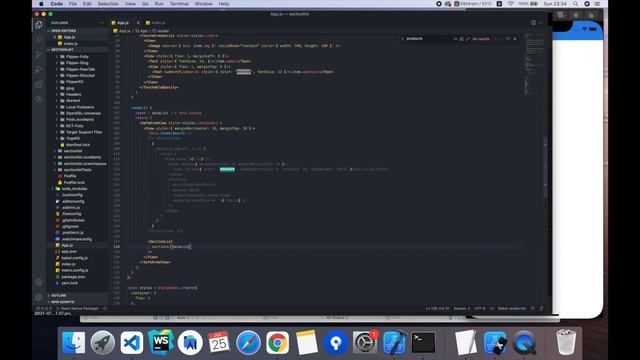
Task: Open the Manage gear in activity bar
Action: point(39,298)
